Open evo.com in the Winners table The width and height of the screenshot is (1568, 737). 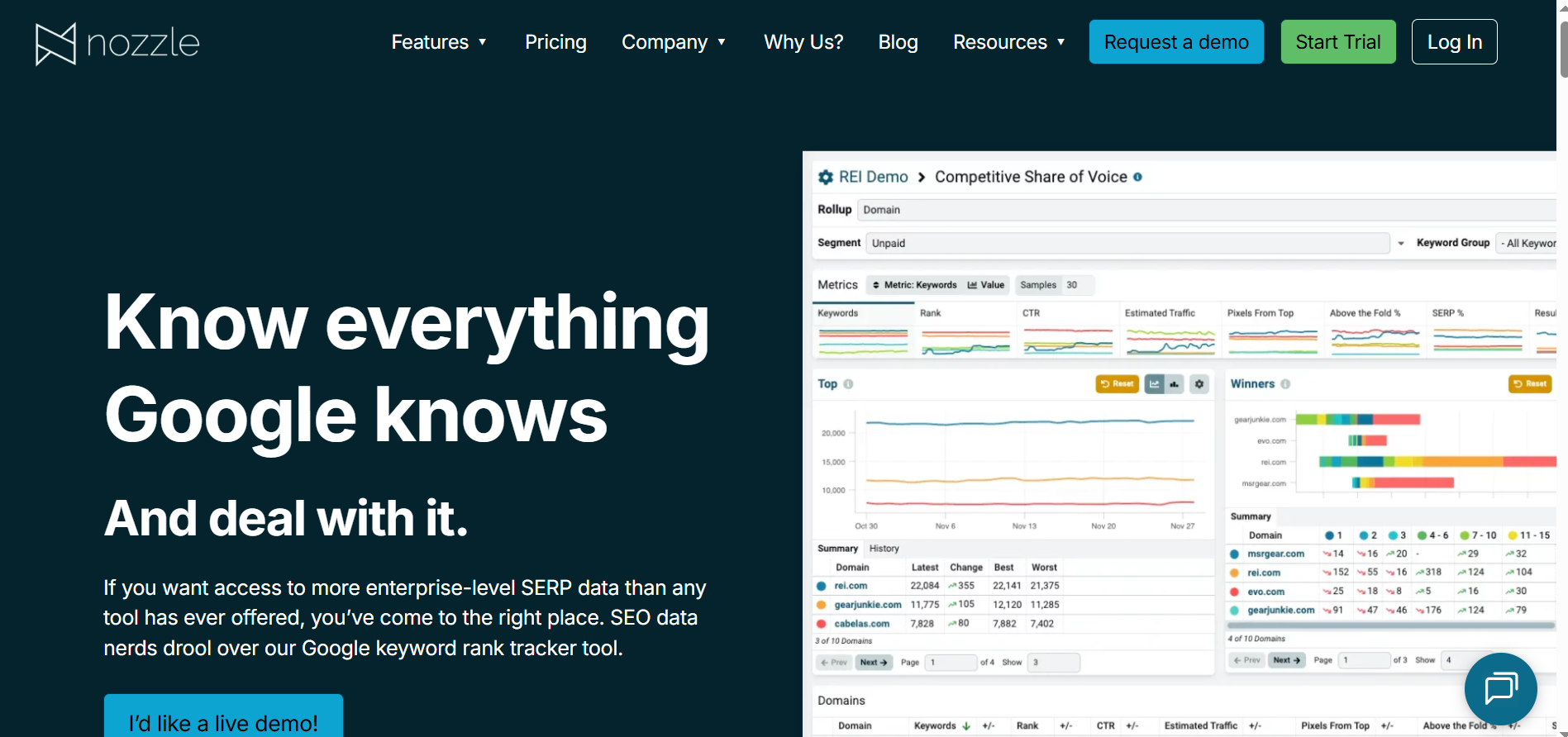pyautogui.click(x=1265, y=592)
